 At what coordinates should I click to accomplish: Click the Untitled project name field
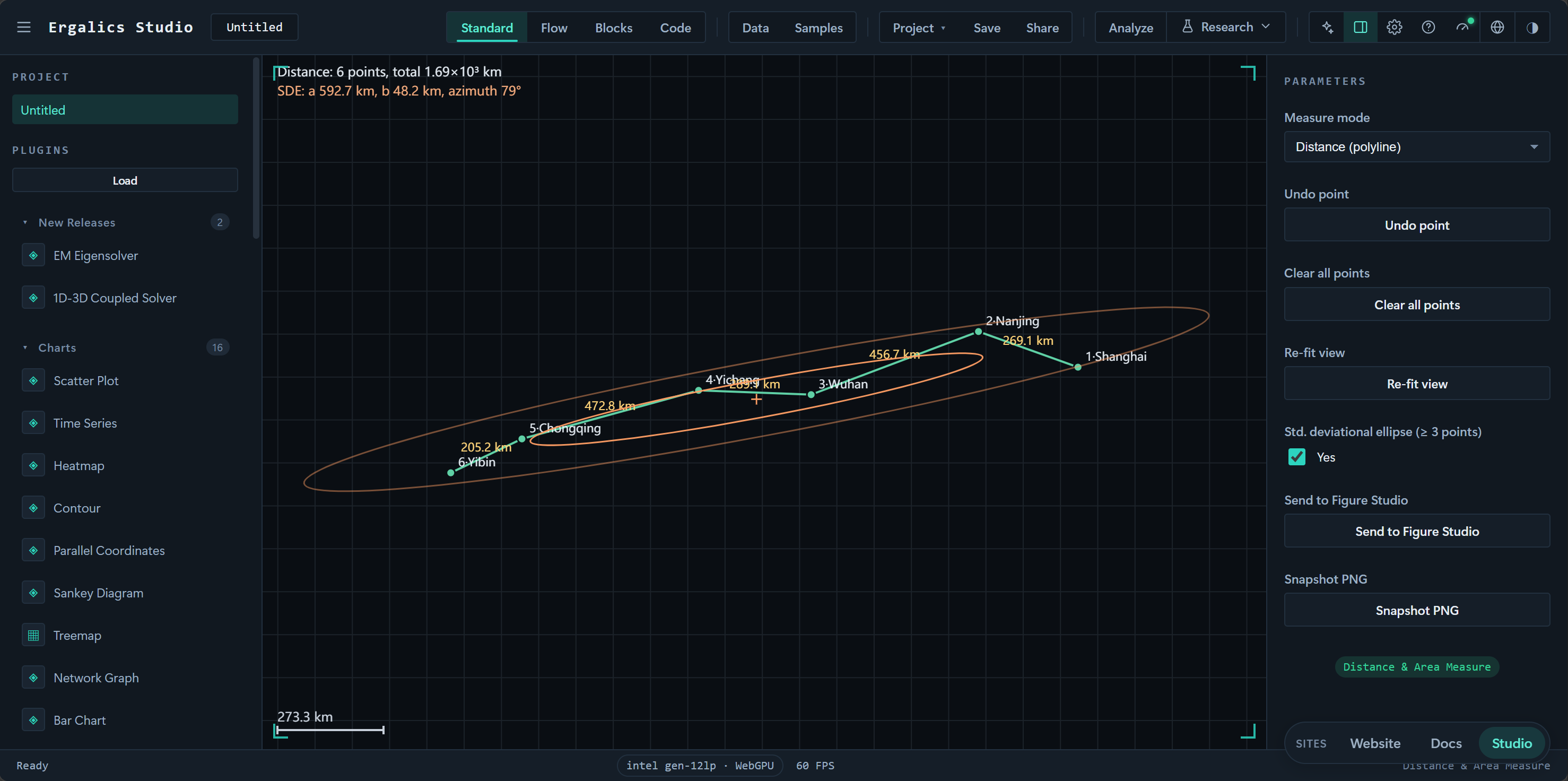pyautogui.click(x=255, y=28)
